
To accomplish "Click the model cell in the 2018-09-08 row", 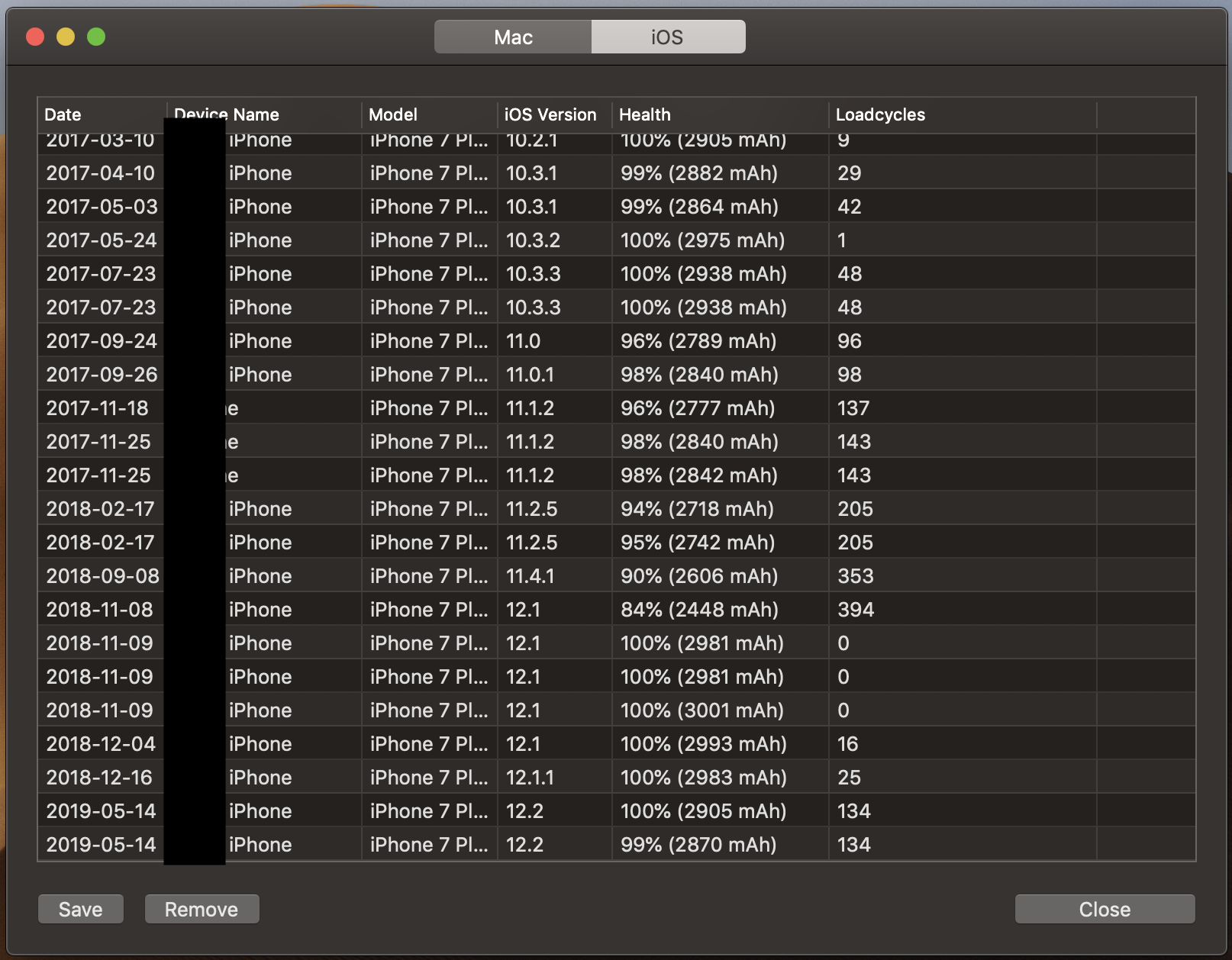I will (x=429, y=576).
